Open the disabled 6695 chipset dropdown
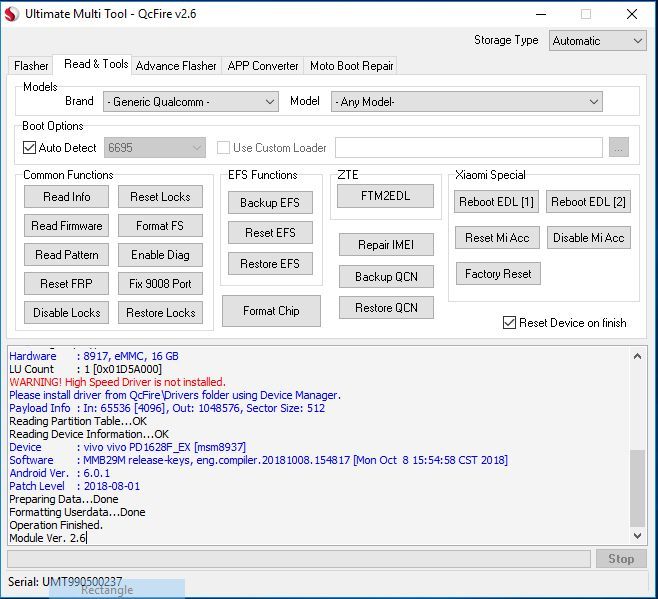 (155, 148)
